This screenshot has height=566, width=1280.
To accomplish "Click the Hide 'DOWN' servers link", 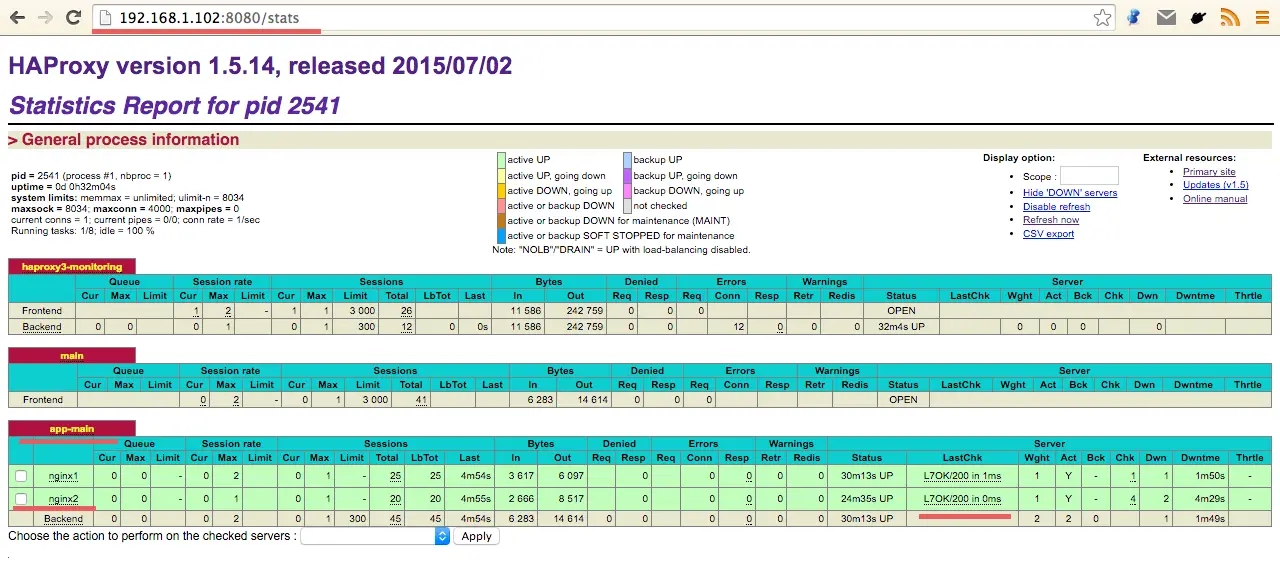I will pyautogui.click(x=1070, y=193).
